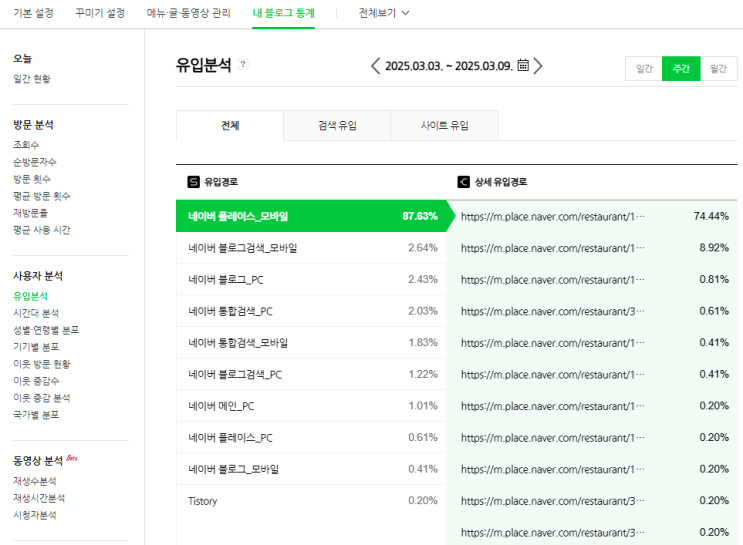Open 시간대 분석 in sidebar
The image size is (743, 545).
click(36, 313)
